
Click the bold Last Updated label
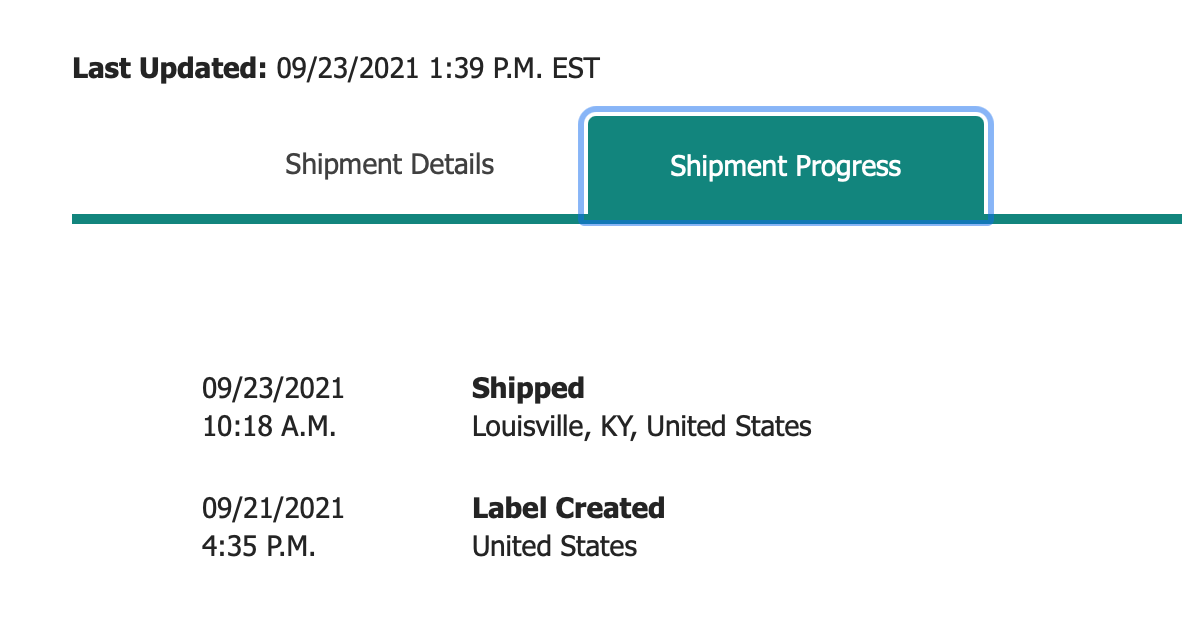(170, 68)
